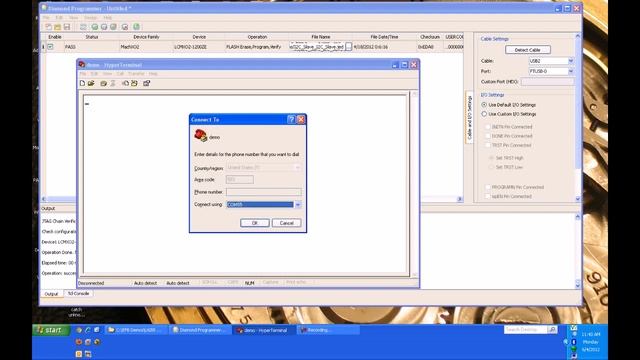This screenshot has width=640, height=360.
Task: Click the Search Desktop box in the taskbar
Action: (526, 329)
